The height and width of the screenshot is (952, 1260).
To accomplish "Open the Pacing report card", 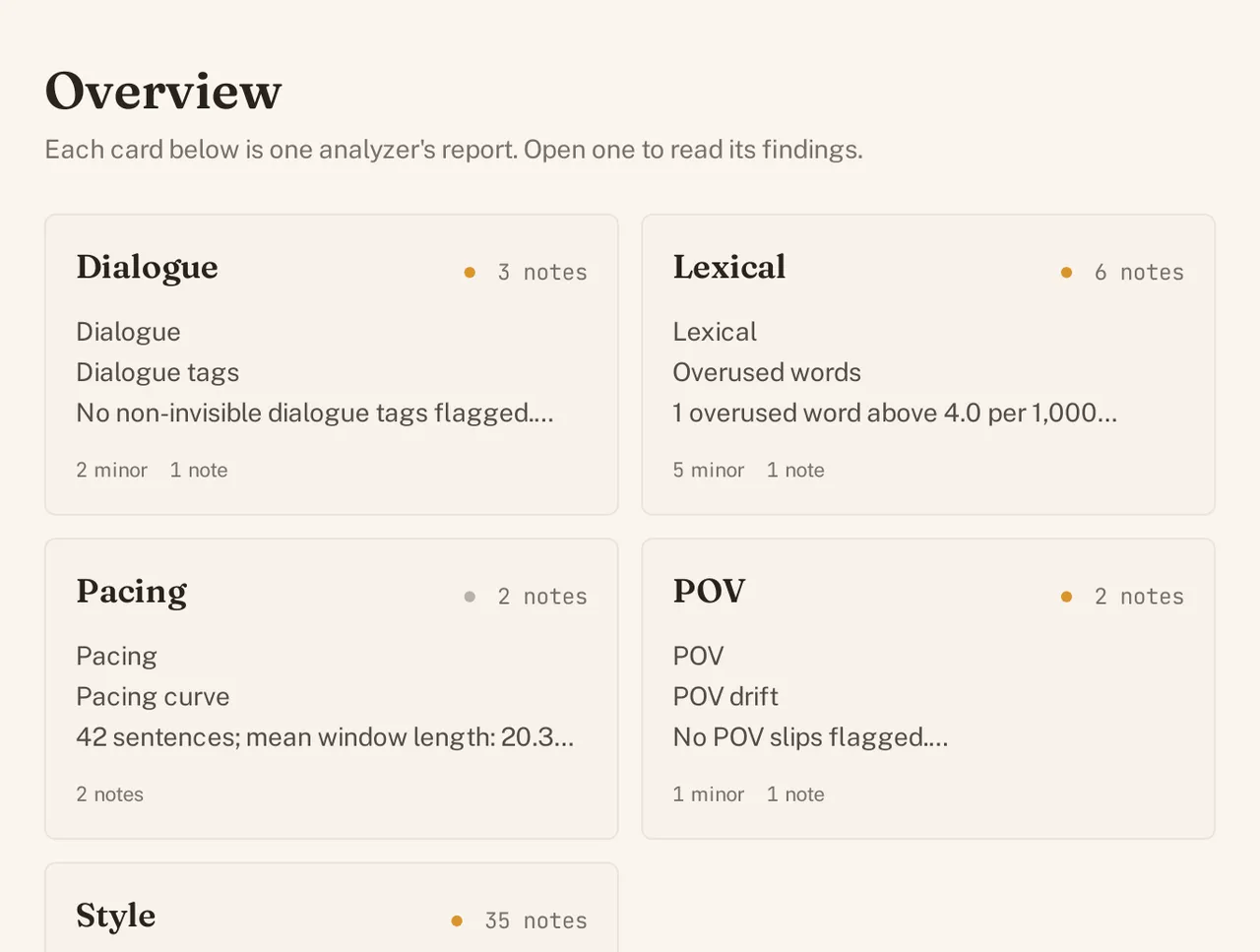I will 331,689.
